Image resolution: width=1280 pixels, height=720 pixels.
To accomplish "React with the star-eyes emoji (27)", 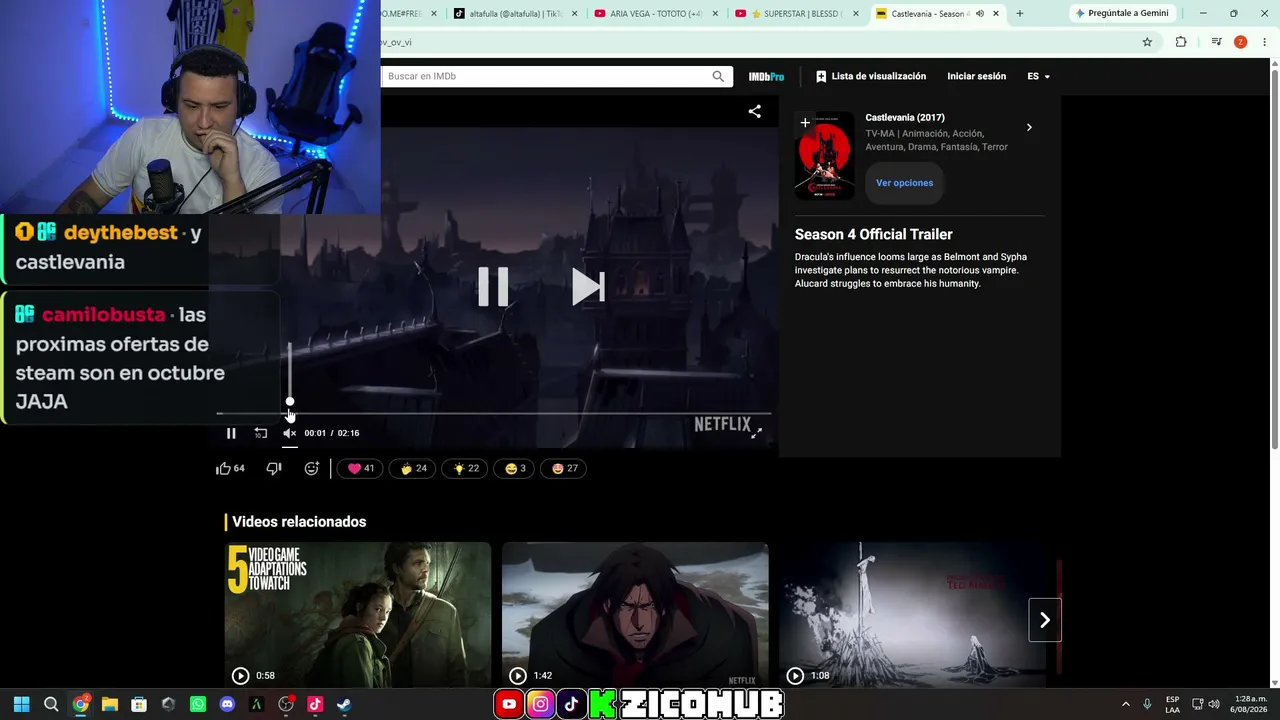I will click(565, 468).
